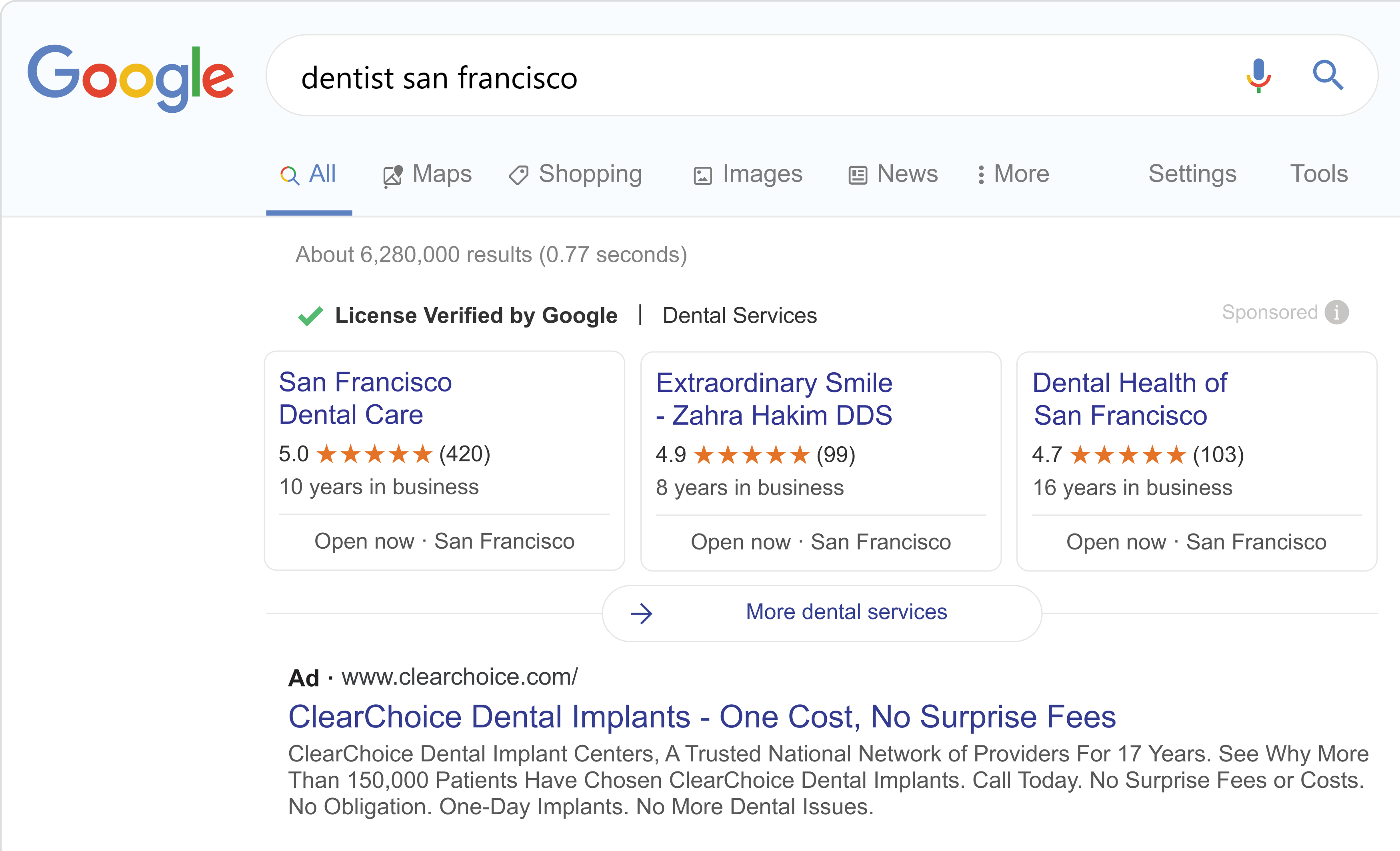Click the arrow inside More dental services pill
The image size is (1400, 851).
tap(642, 612)
